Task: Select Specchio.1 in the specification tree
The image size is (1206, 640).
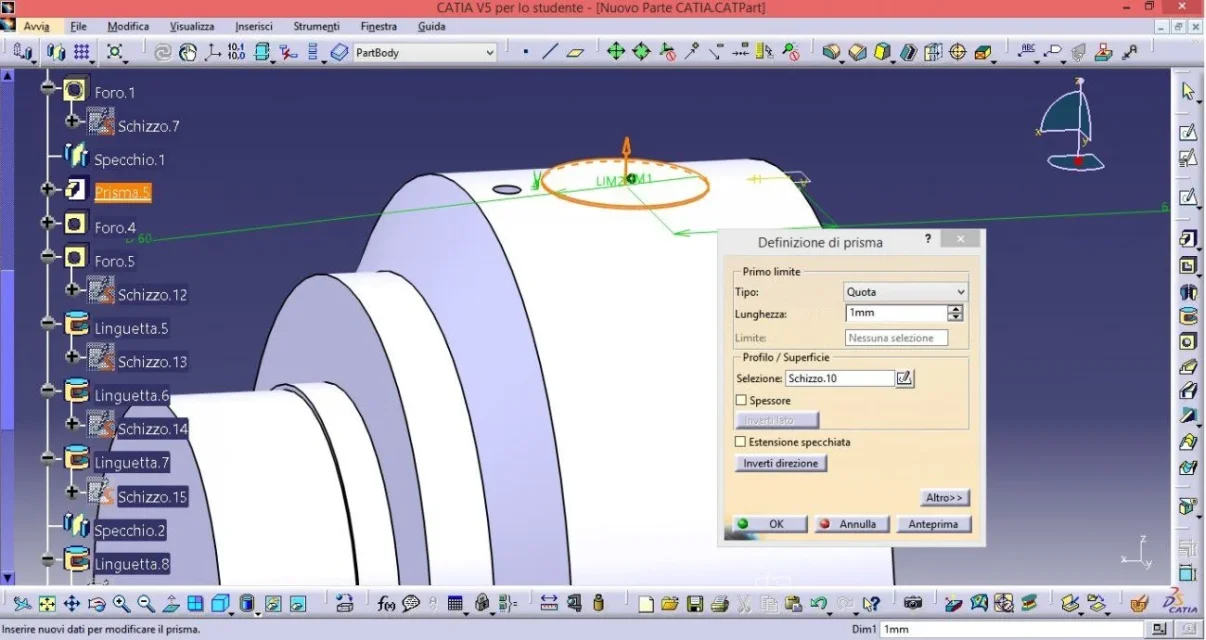Action: point(129,159)
